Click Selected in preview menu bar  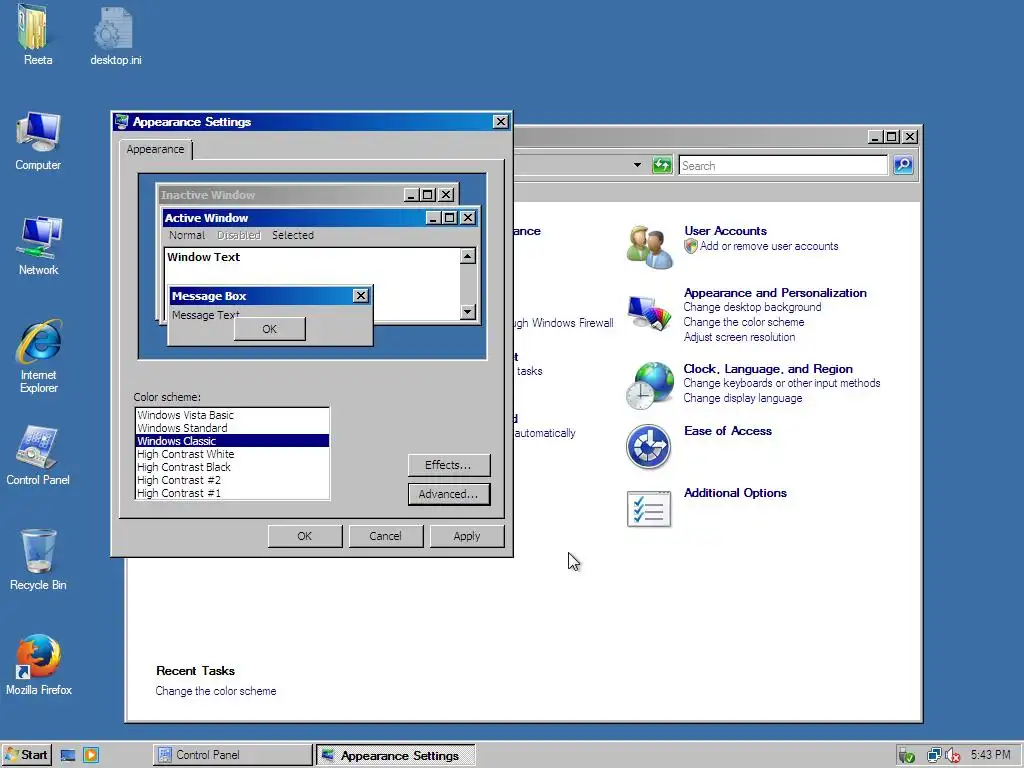293,235
